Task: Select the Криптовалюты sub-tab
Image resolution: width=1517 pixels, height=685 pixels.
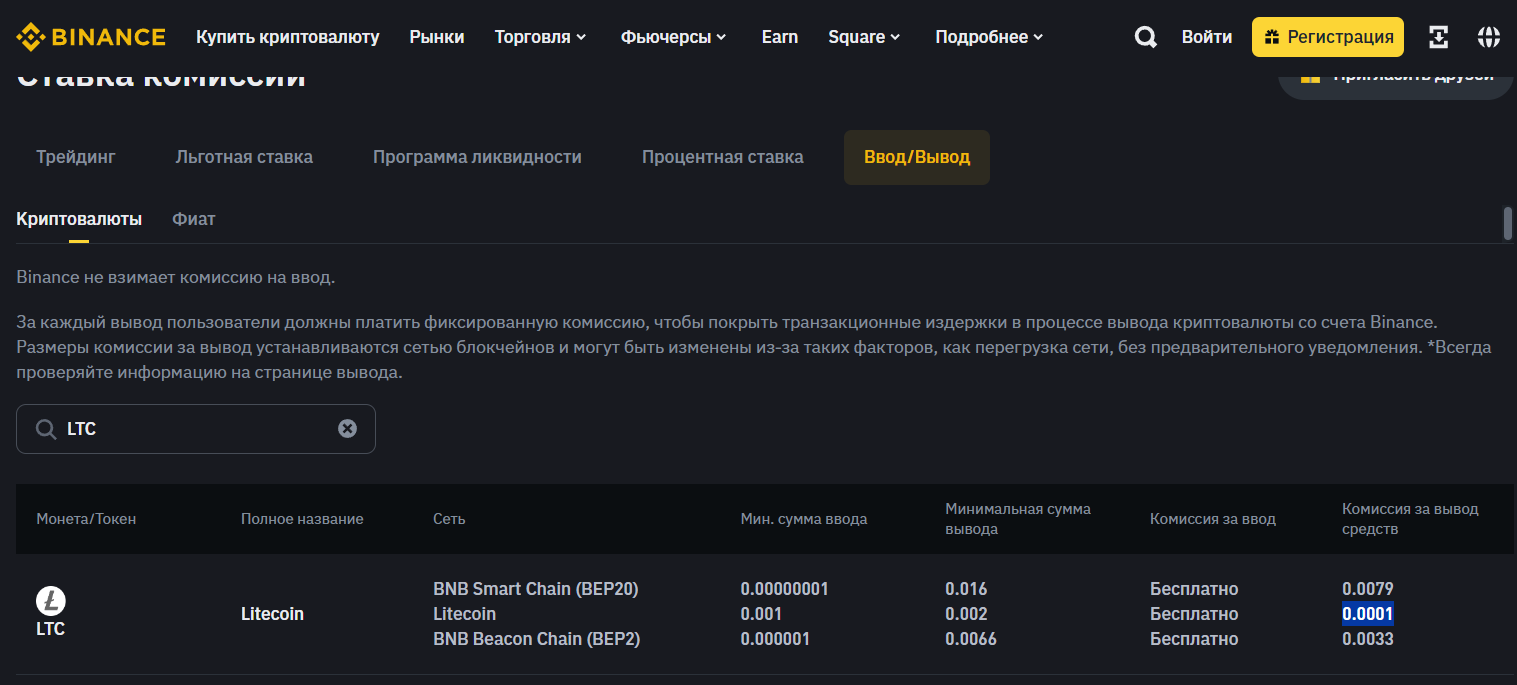Action: pos(79,219)
